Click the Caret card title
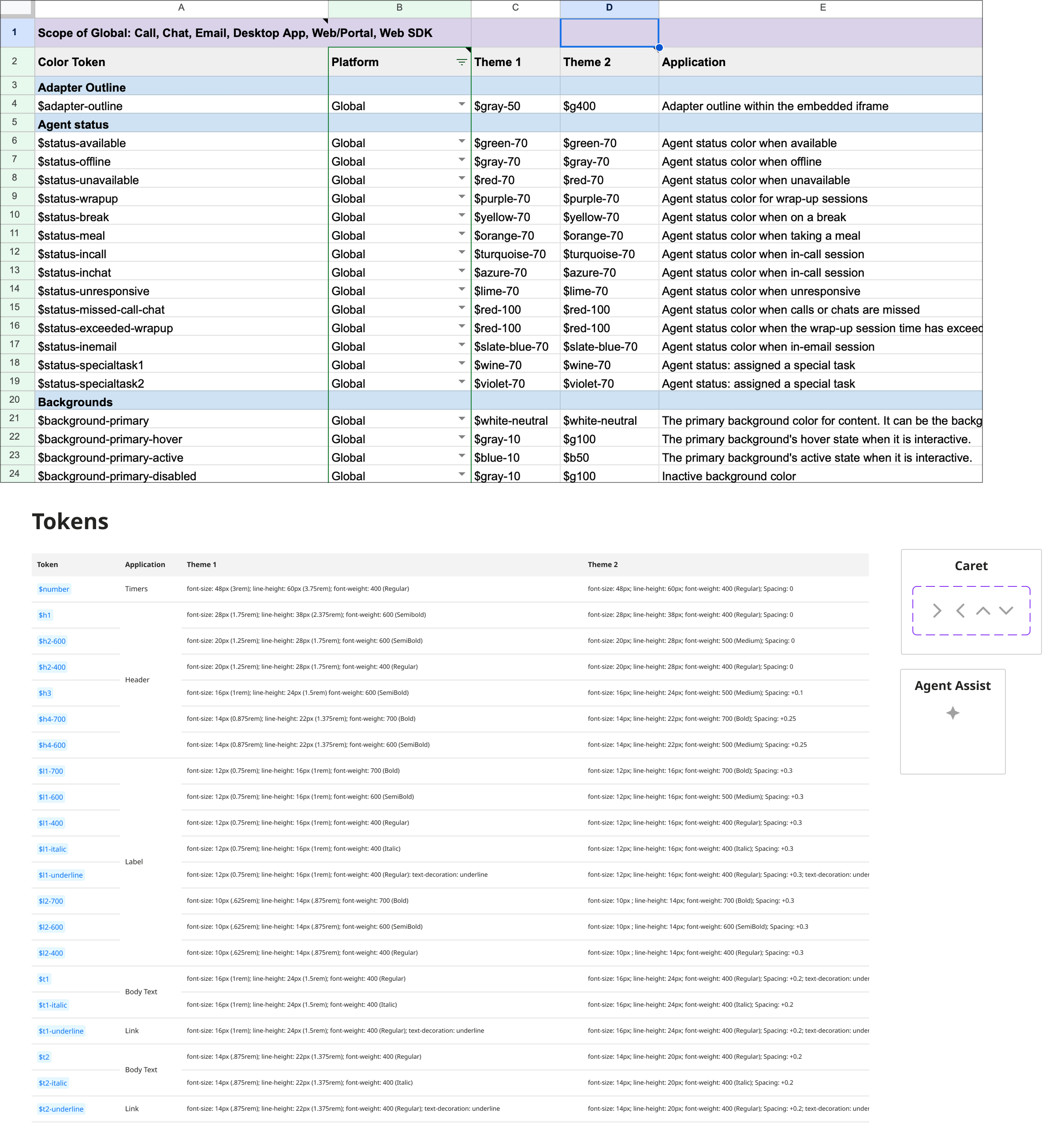The width and height of the screenshot is (1064, 1142). point(971,566)
